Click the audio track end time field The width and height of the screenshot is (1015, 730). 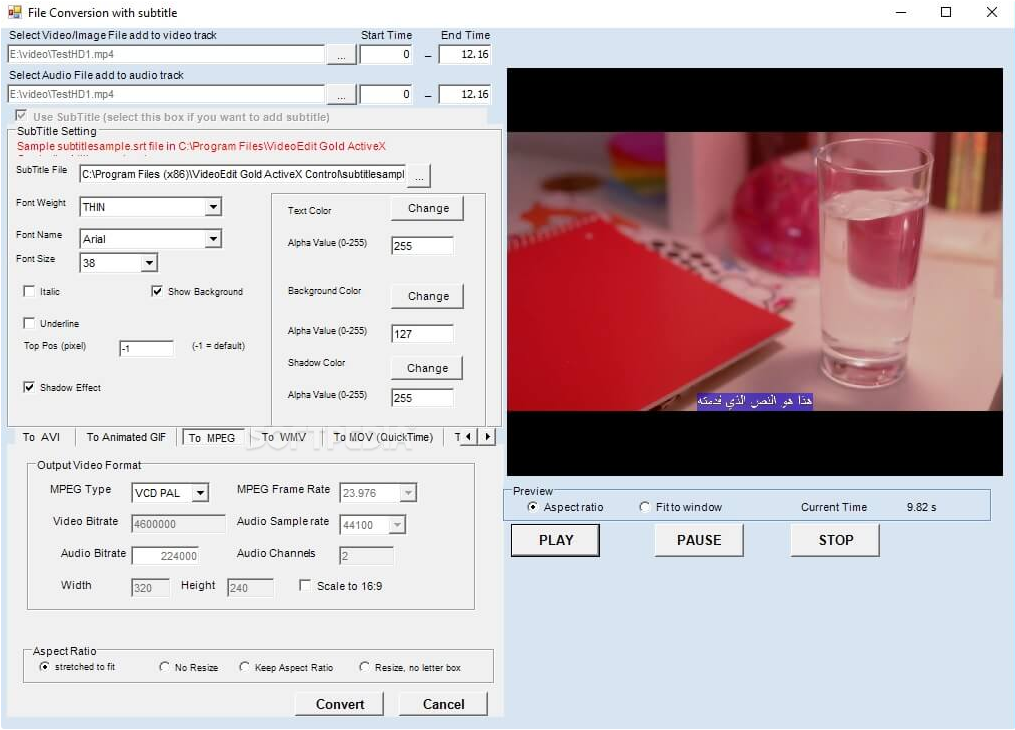[x=465, y=94]
